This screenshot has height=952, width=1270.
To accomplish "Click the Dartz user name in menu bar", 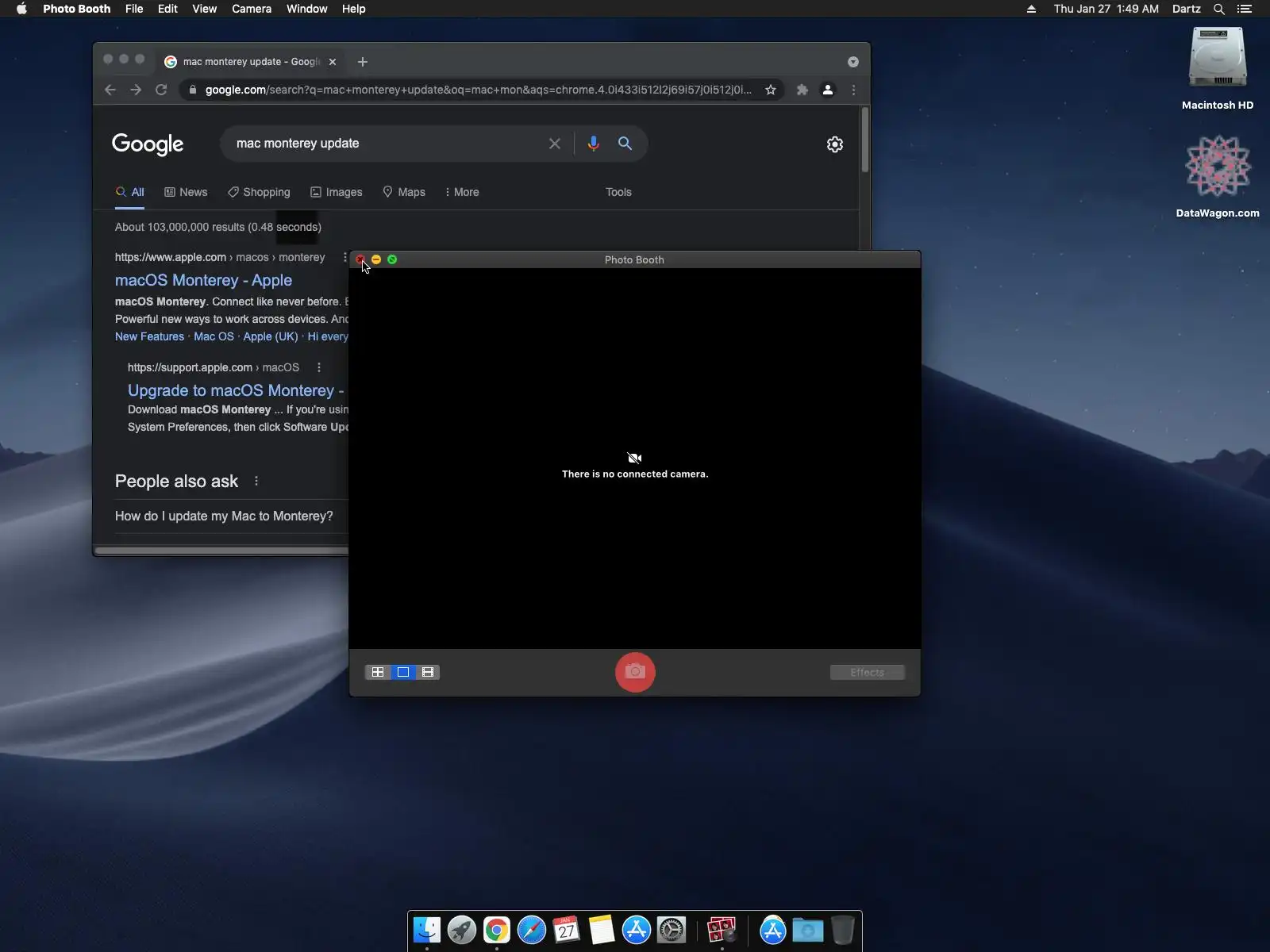I will (x=1187, y=9).
